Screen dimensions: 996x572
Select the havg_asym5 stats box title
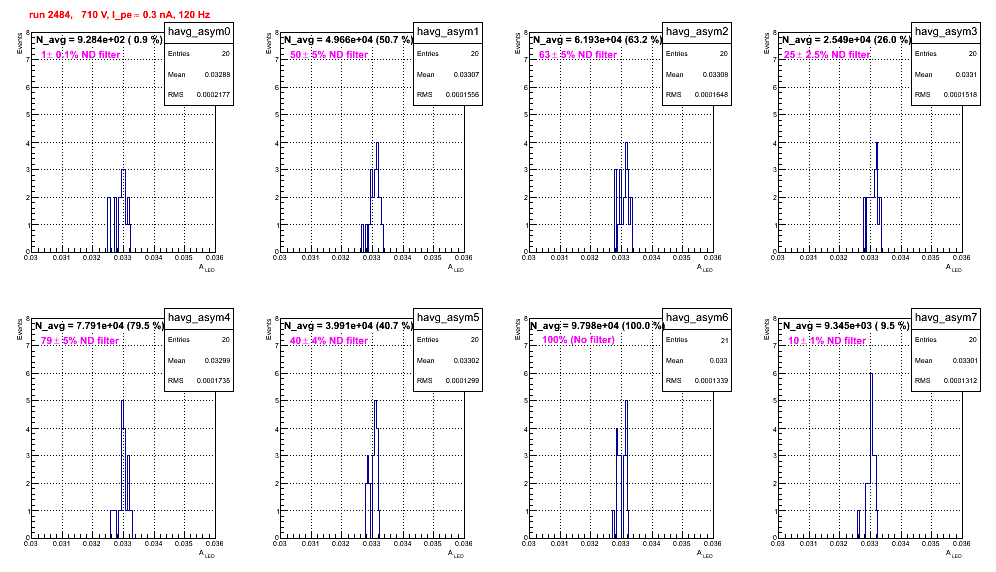448,317
